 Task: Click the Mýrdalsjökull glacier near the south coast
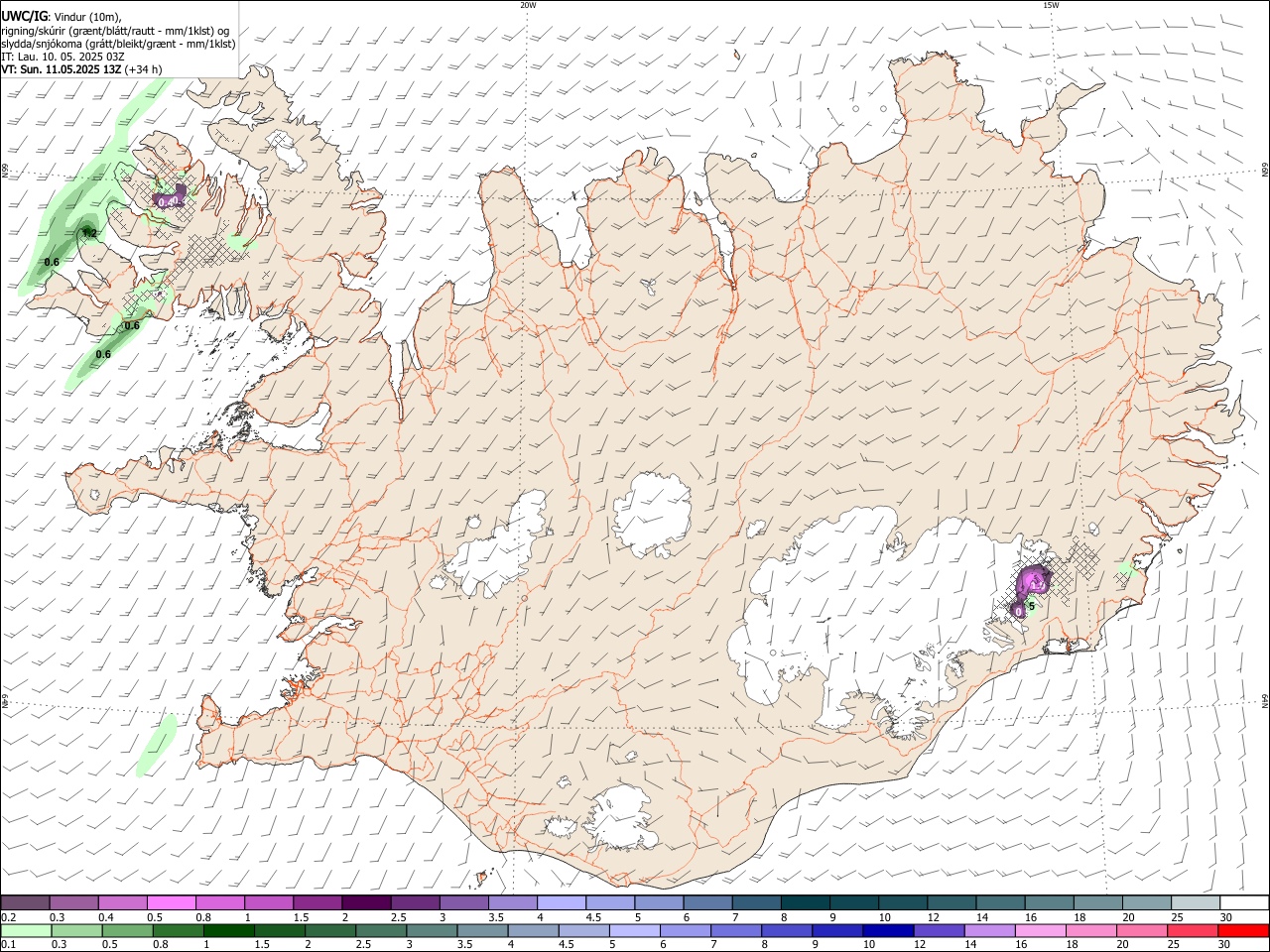tap(618, 818)
